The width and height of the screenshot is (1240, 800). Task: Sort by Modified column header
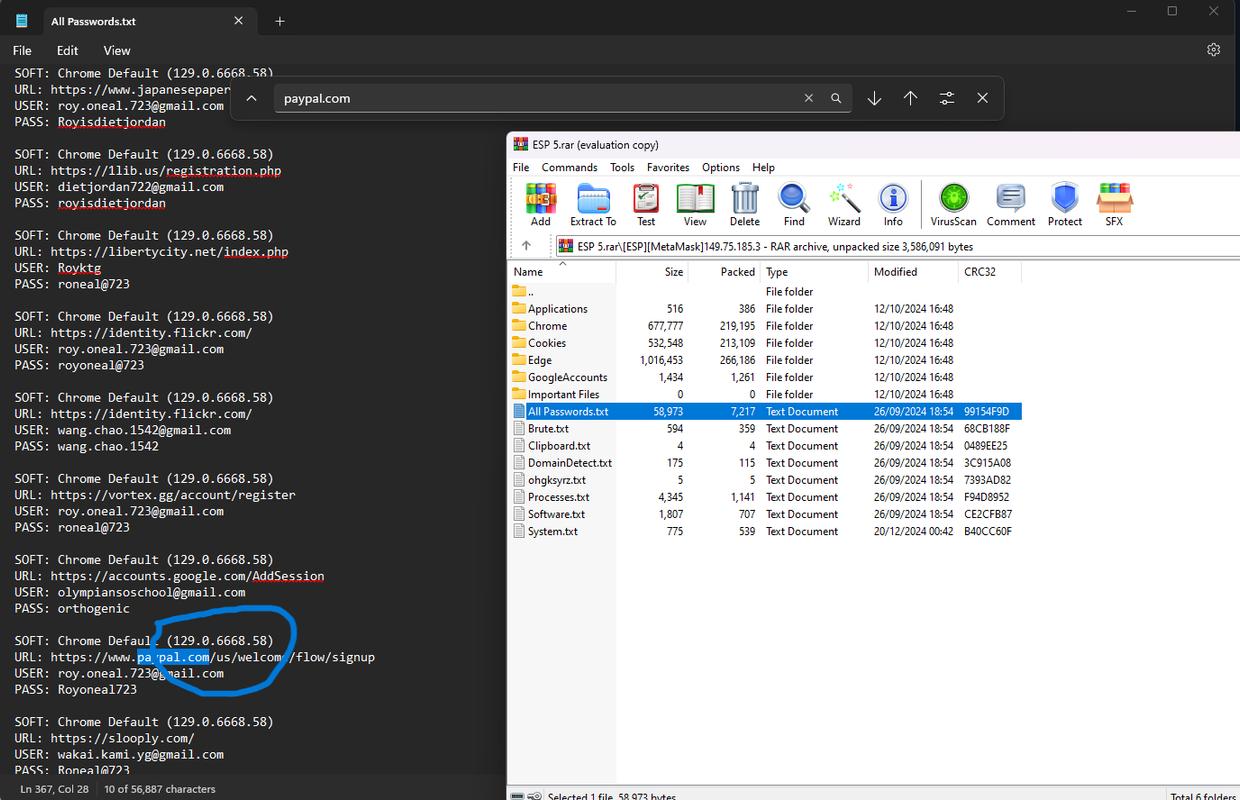coord(914,271)
